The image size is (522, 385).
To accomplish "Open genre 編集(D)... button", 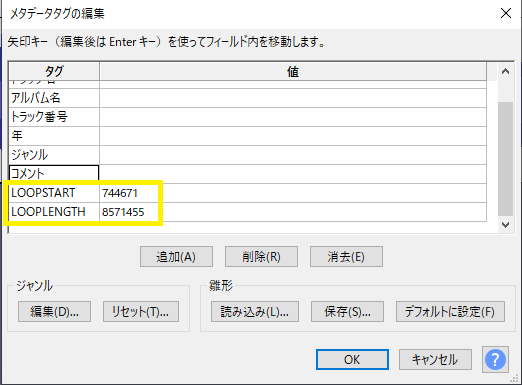I will click(54, 312).
